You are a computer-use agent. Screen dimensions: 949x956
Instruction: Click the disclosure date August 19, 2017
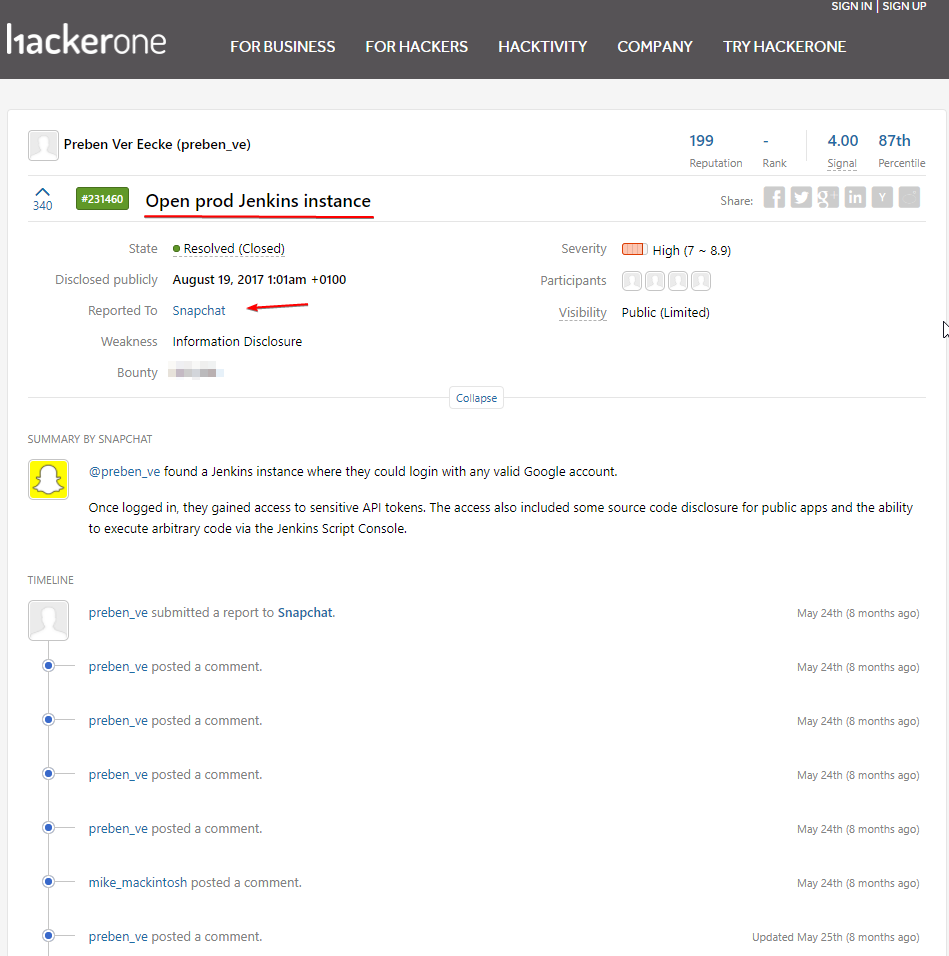pos(260,280)
